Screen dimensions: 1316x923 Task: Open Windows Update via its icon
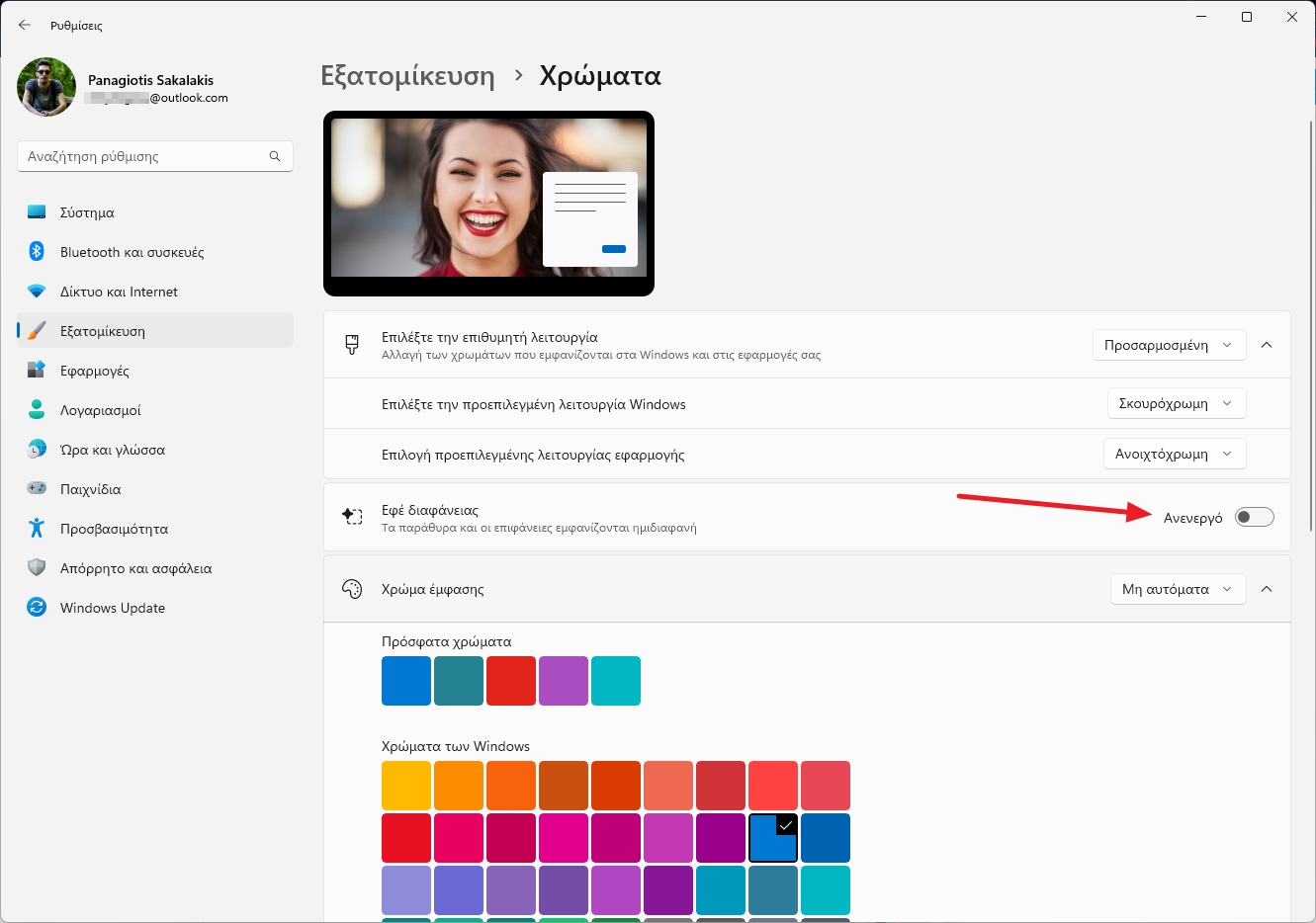tap(37, 608)
